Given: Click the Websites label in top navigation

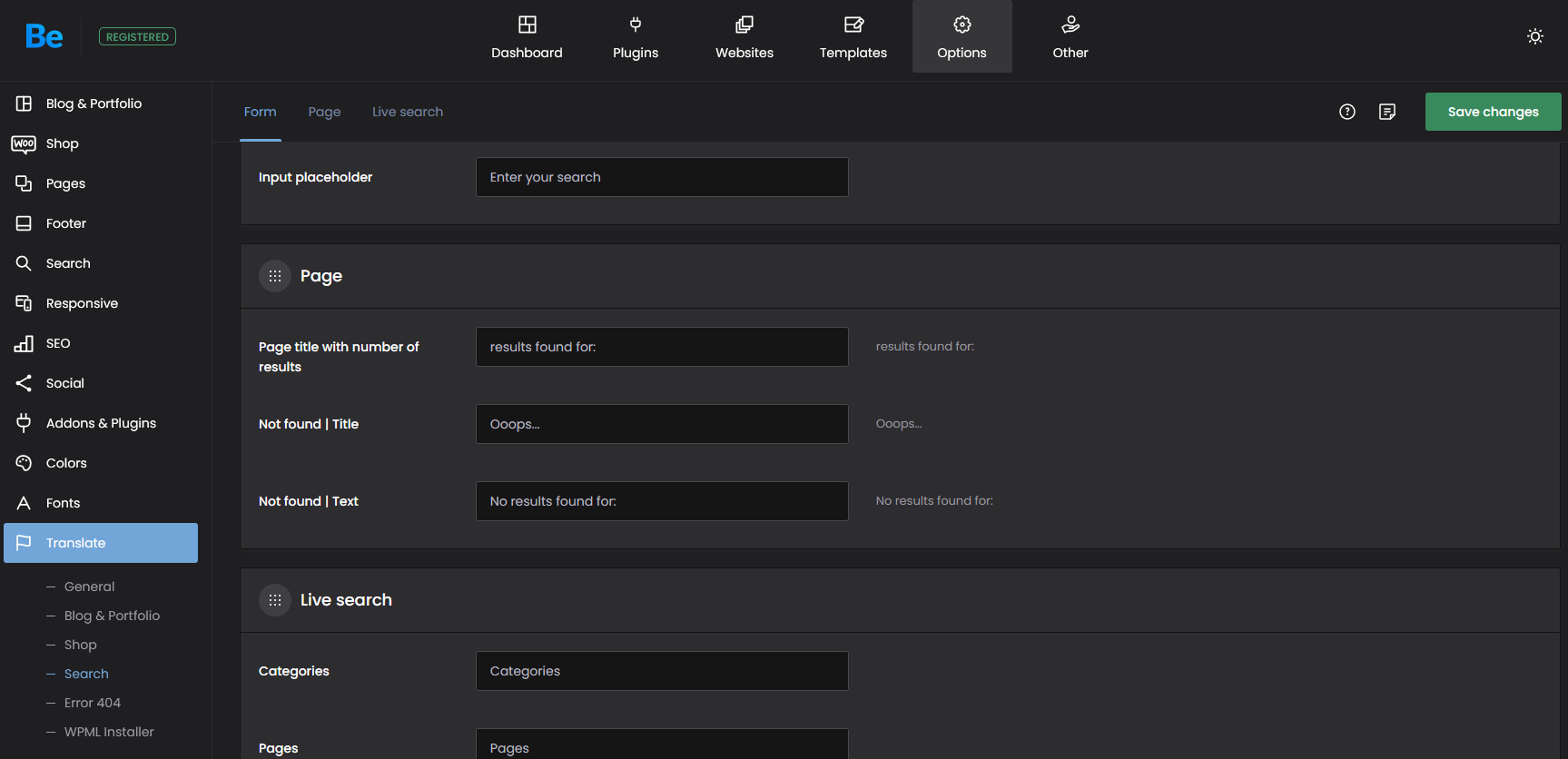Looking at the screenshot, I should [745, 53].
